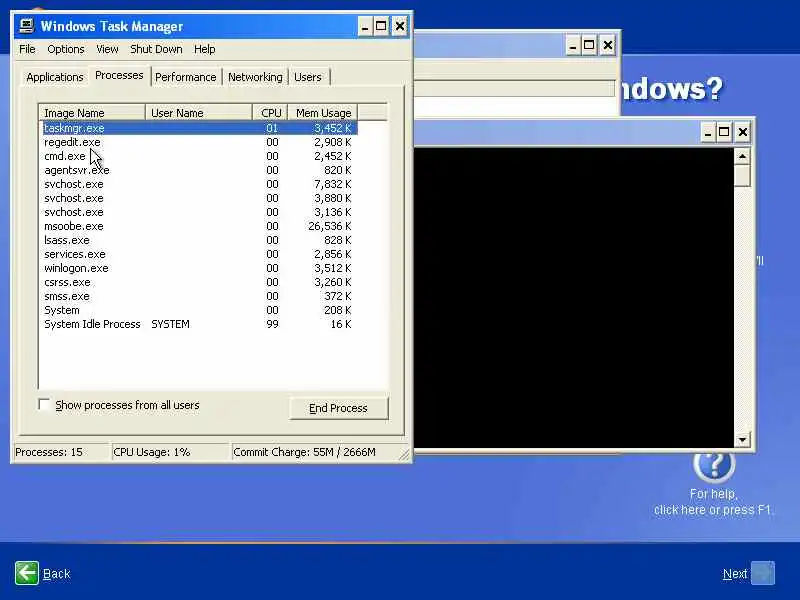The height and width of the screenshot is (600, 800).
Task: Sort by Image Name column header
Action: click(x=92, y=113)
